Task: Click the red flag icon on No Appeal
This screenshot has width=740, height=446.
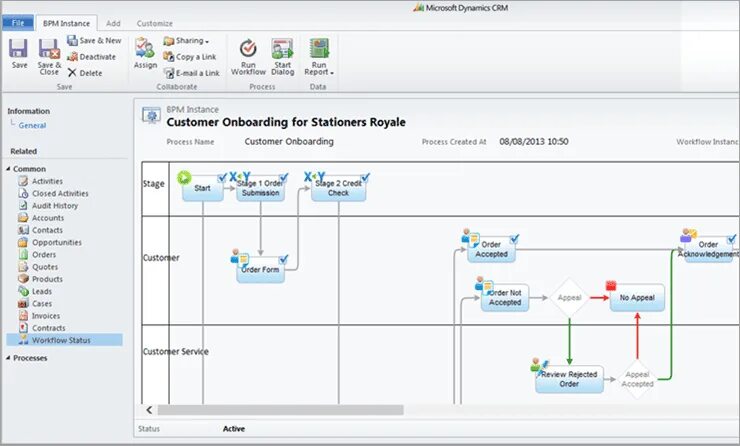Action: pyautogui.click(x=611, y=286)
